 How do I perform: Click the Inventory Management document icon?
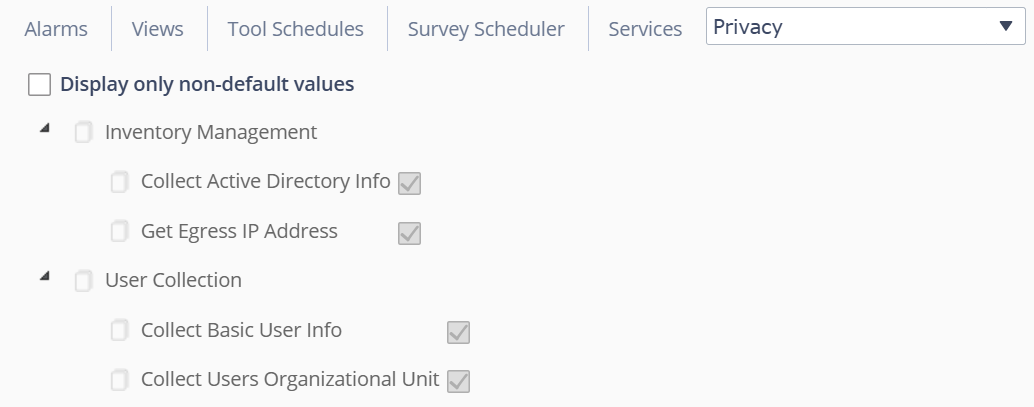point(84,133)
